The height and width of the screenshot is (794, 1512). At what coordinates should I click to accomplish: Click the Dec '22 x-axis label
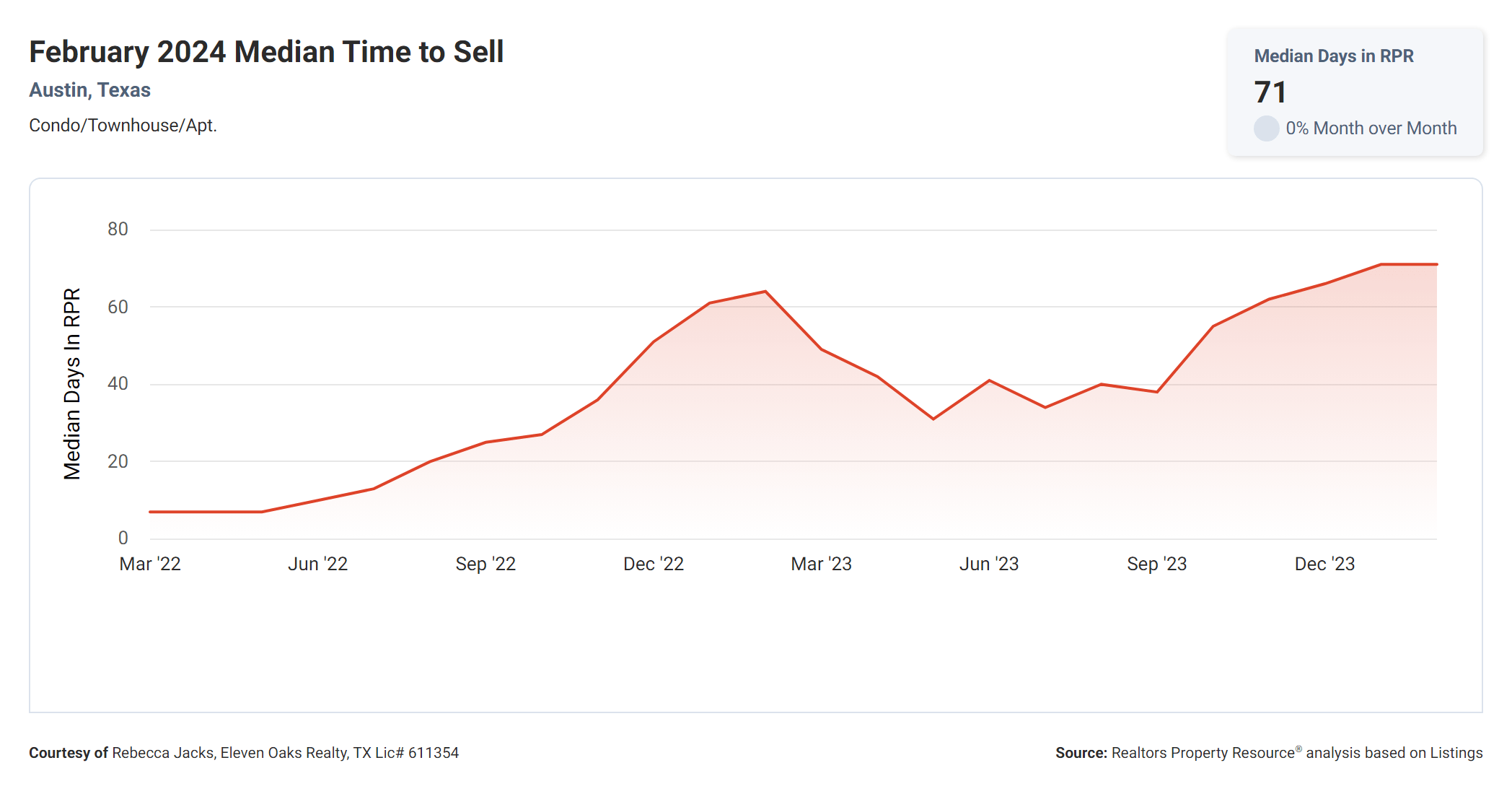(653, 564)
